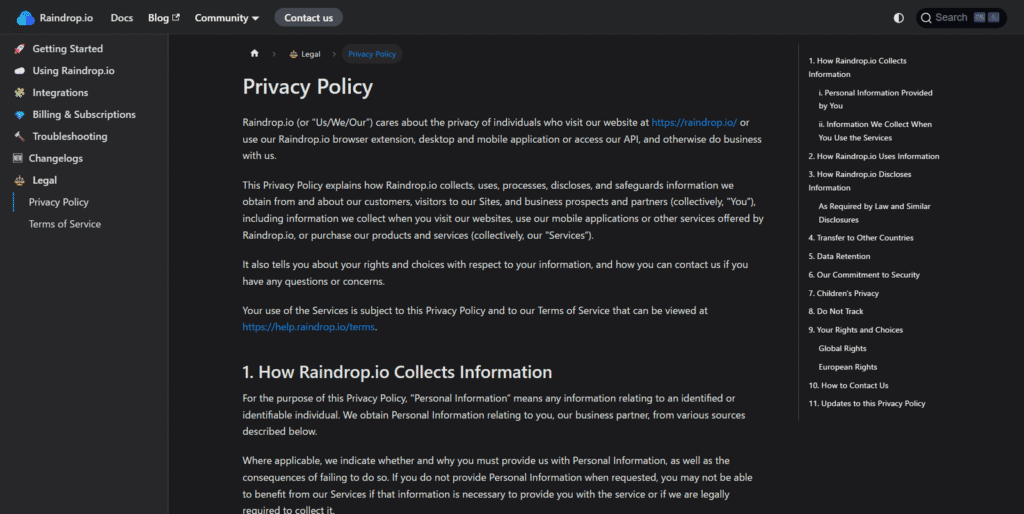
Task: Go to home via breadcrumb house icon
Action: click(255, 54)
